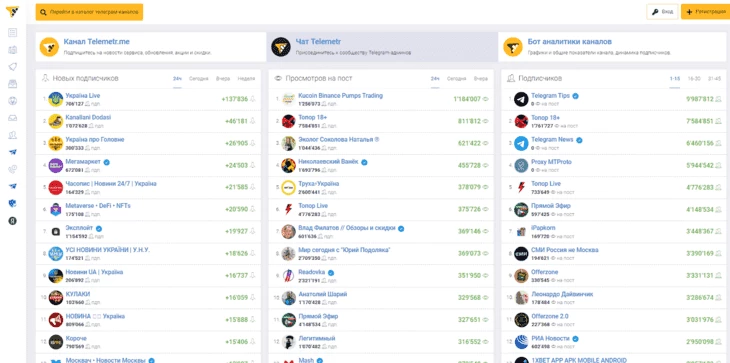
Task: Open Telegram Tips channel avatar
Action: (x=521, y=99)
